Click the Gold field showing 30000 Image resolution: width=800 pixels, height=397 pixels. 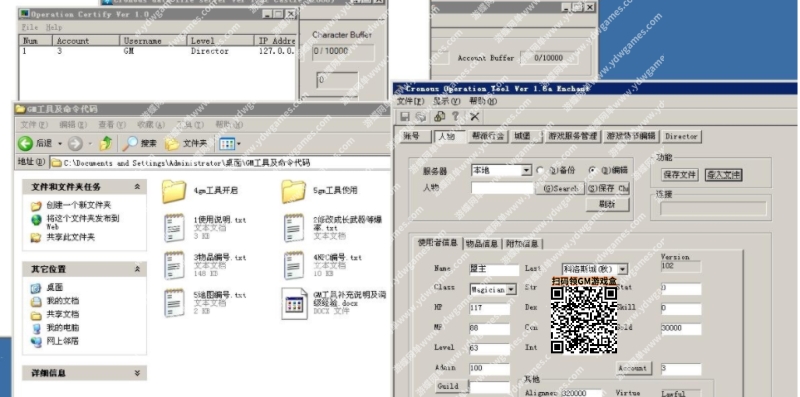tap(681, 329)
